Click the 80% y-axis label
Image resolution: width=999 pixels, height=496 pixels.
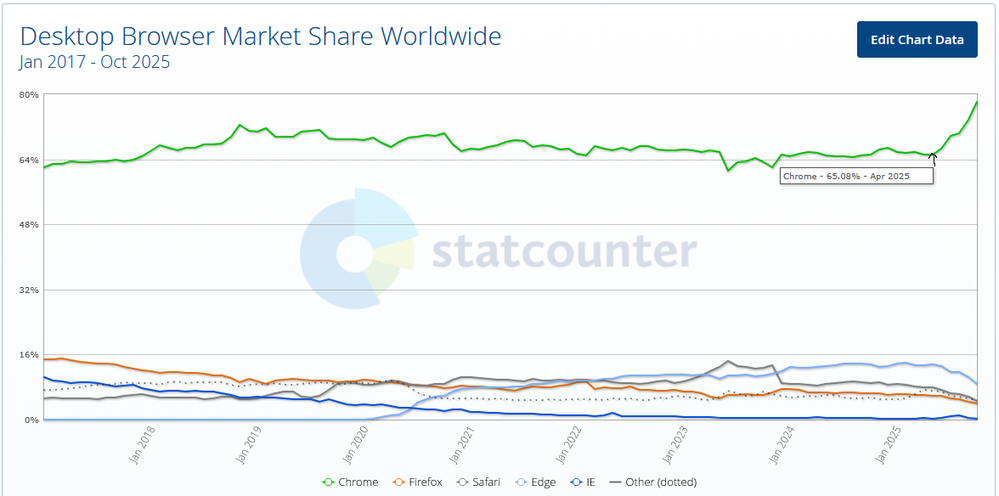click(27, 95)
